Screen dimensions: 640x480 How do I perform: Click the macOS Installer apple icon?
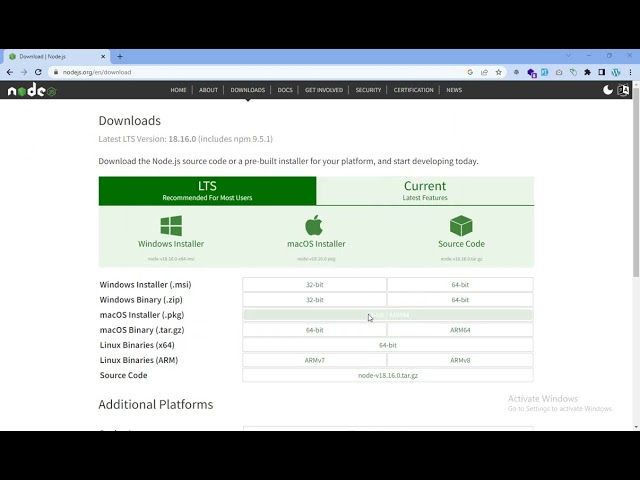coord(314,225)
